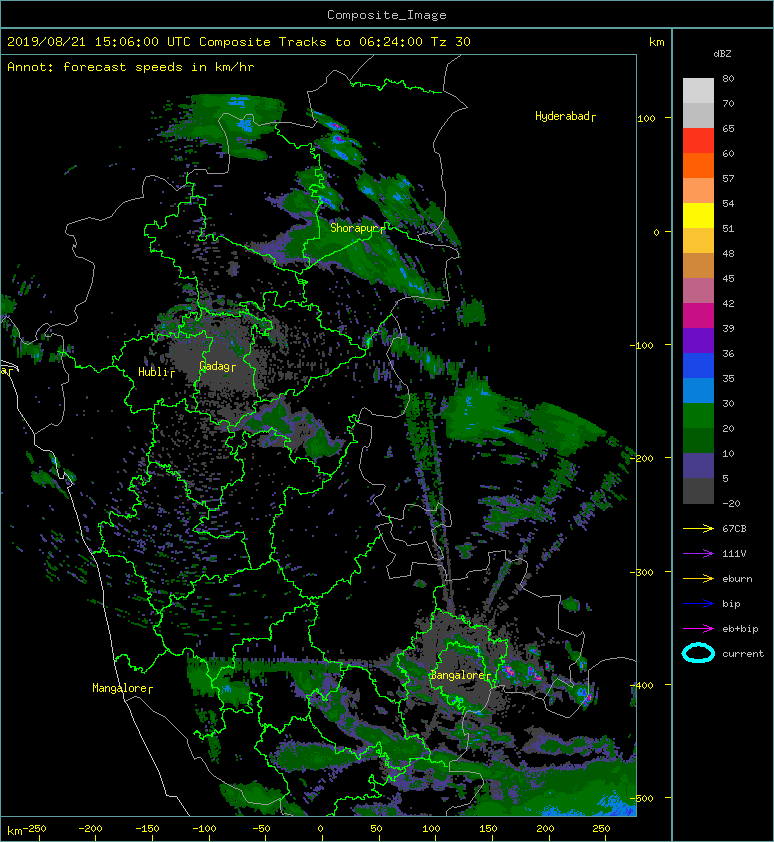
Task: Click the 10 dBZ slate purple swatch
Action: 698,465
